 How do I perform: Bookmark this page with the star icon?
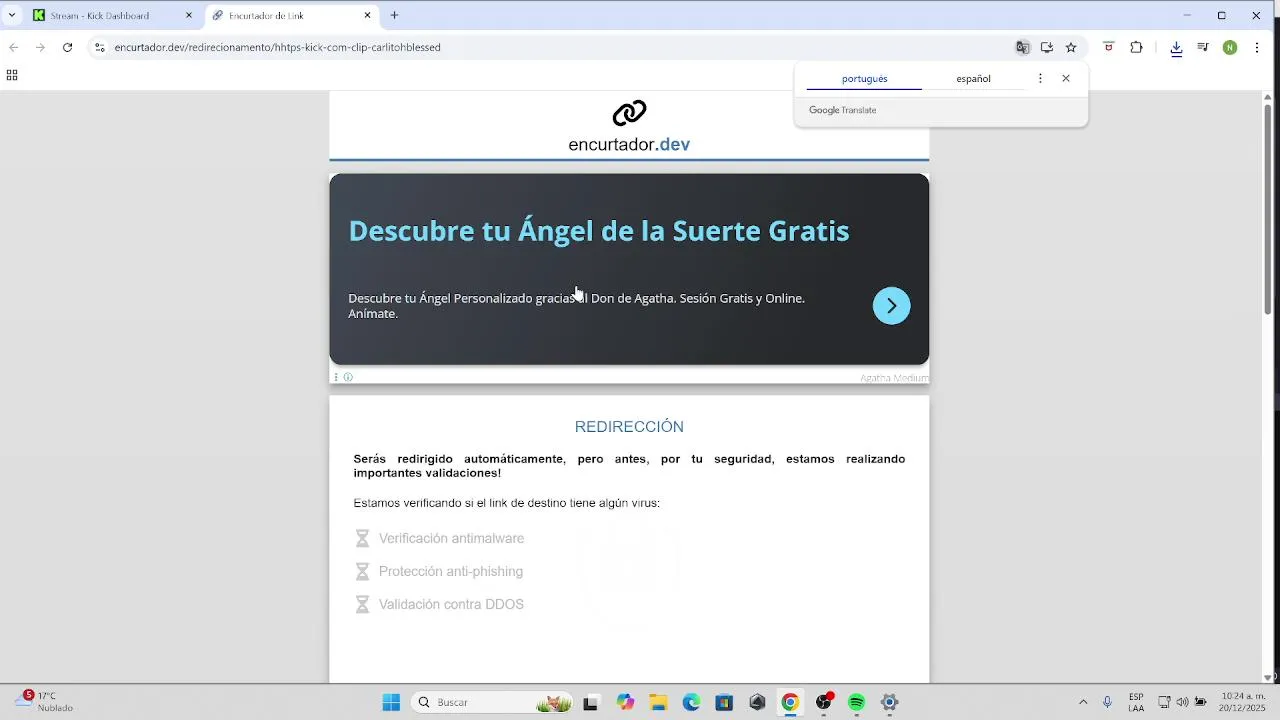[x=1071, y=47]
